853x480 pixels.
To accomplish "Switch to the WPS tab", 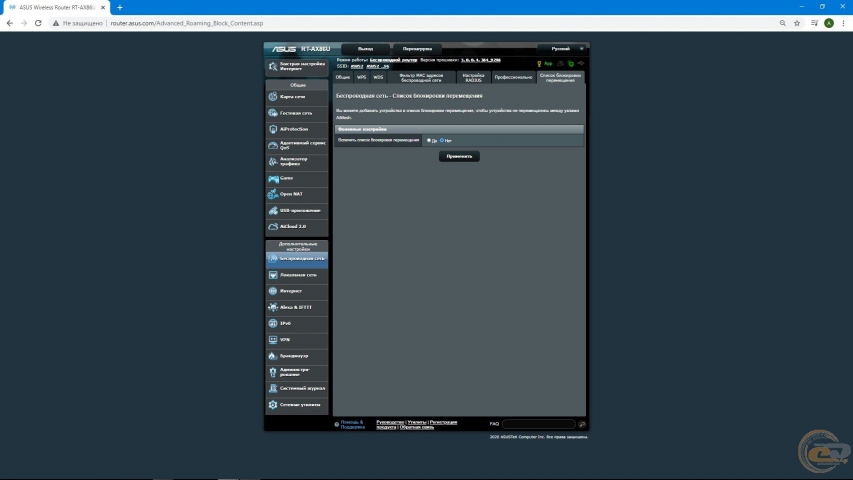I will tap(361, 77).
